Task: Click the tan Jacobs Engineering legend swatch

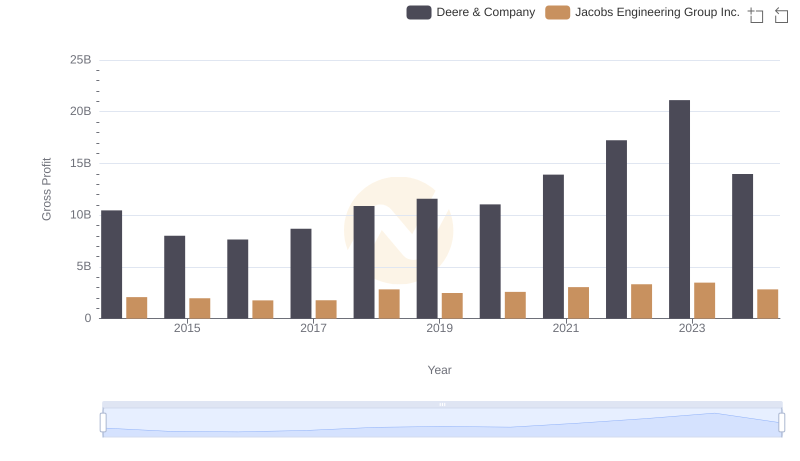Action: (558, 12)
